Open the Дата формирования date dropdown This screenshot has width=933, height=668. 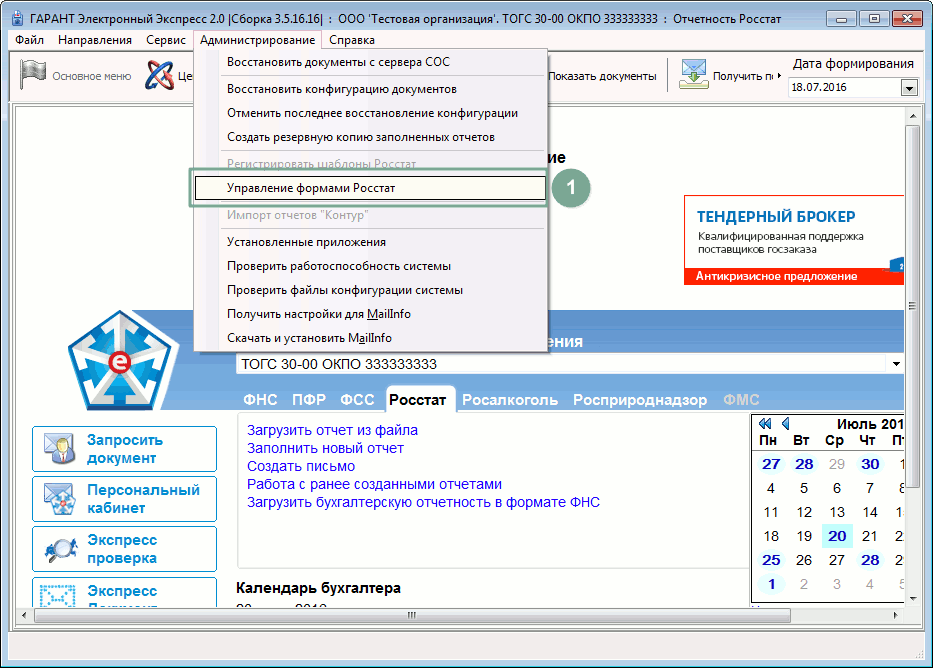pos(909,88)
